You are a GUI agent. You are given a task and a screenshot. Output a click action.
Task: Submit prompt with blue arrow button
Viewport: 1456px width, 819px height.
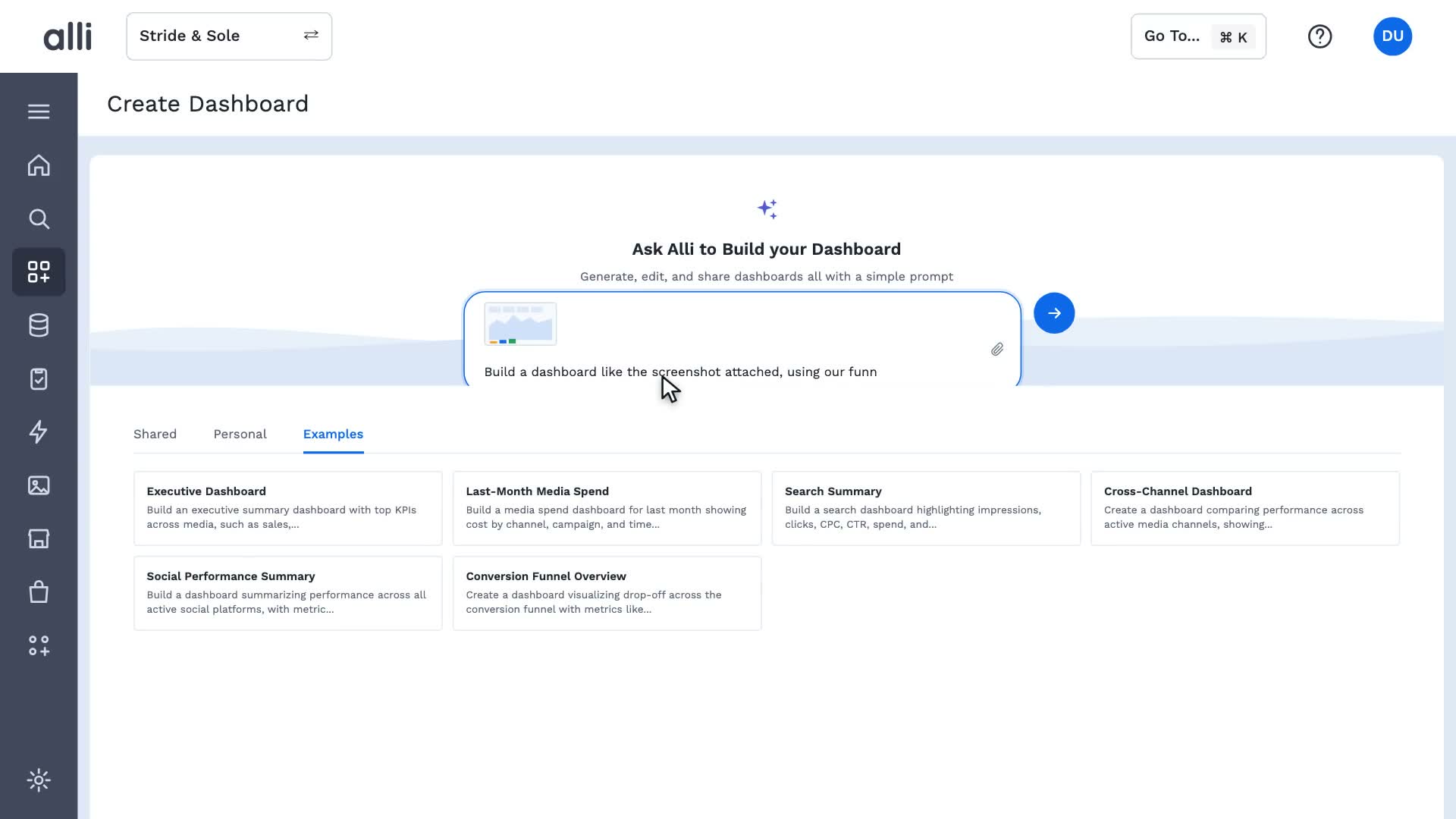(1054, 313)
